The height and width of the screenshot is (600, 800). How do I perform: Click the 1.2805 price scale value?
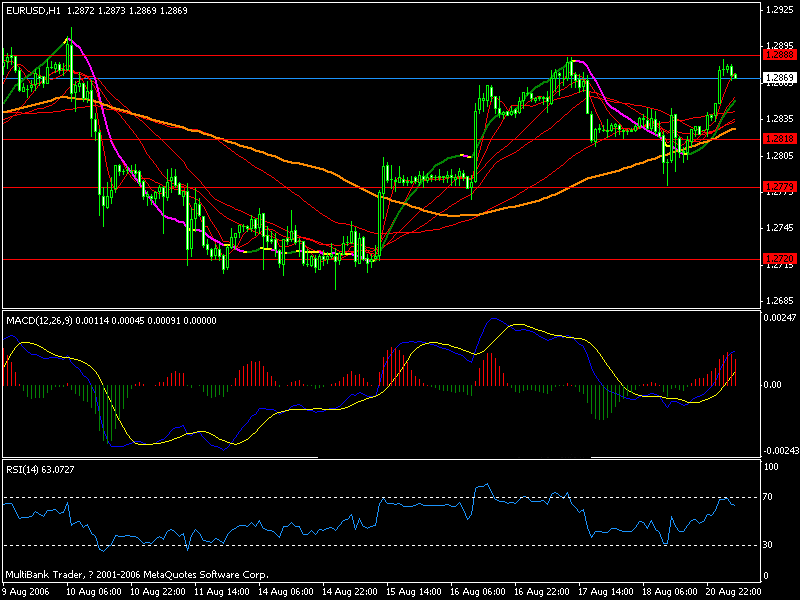780,156
